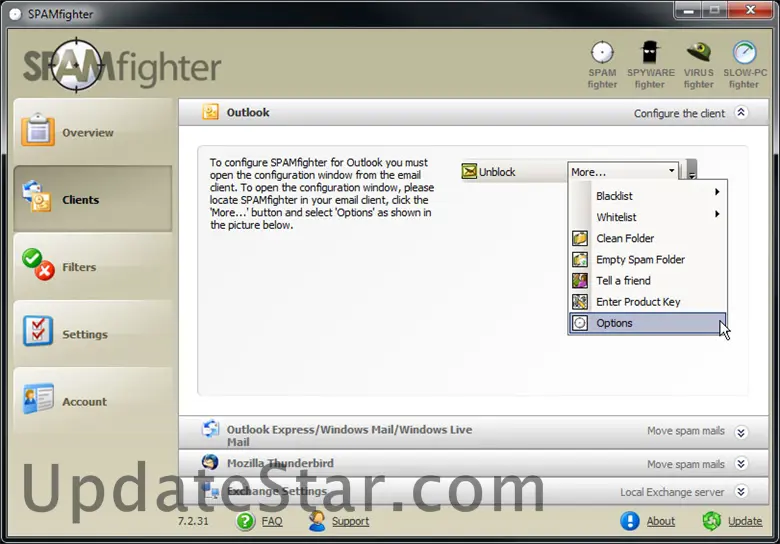The height and width of the screenshot is (544, 780).
Task: Click the green Update arrows icon
Action: pos(712,521)
